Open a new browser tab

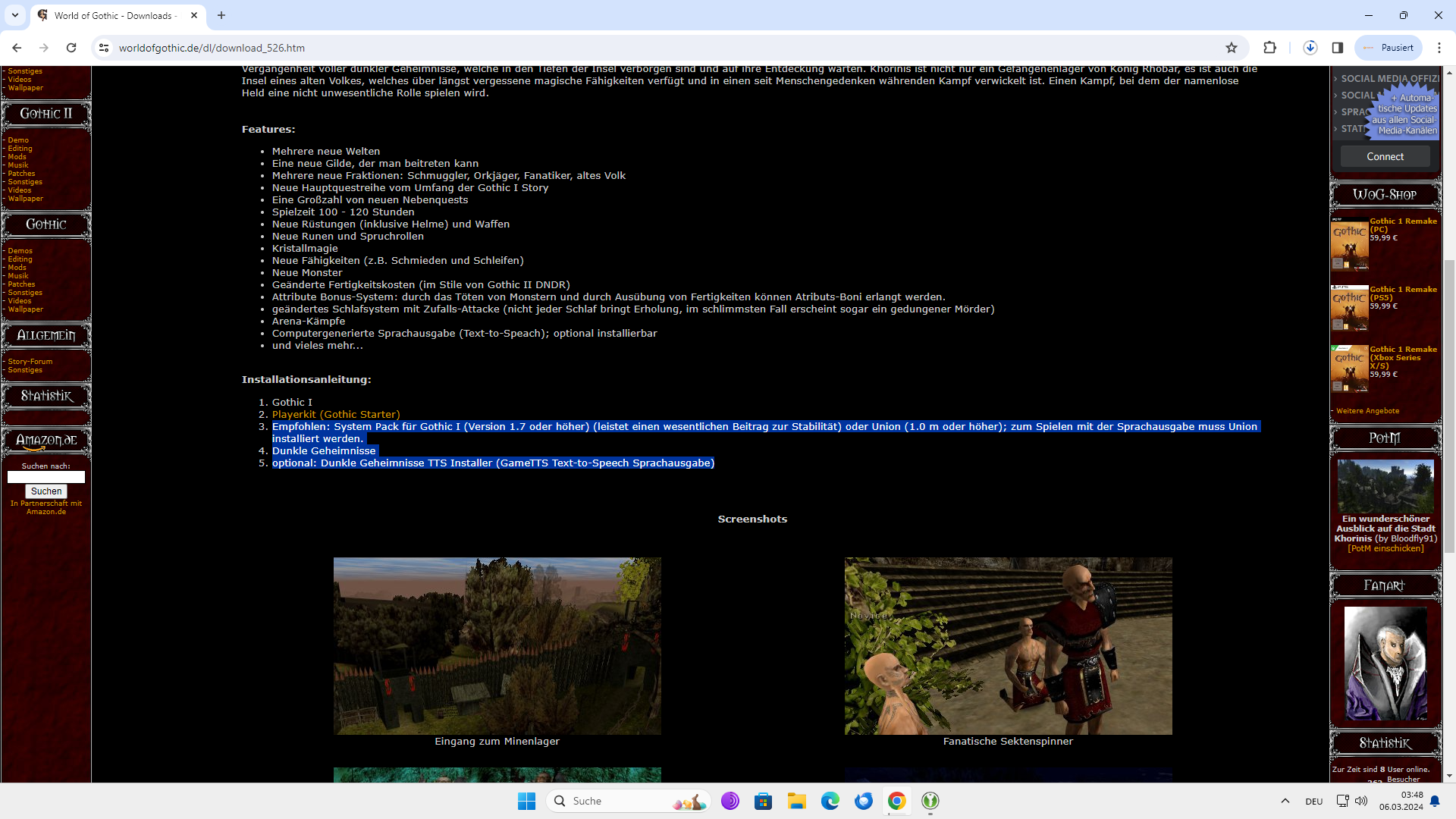pyautogui.click(x=221, y=15)
